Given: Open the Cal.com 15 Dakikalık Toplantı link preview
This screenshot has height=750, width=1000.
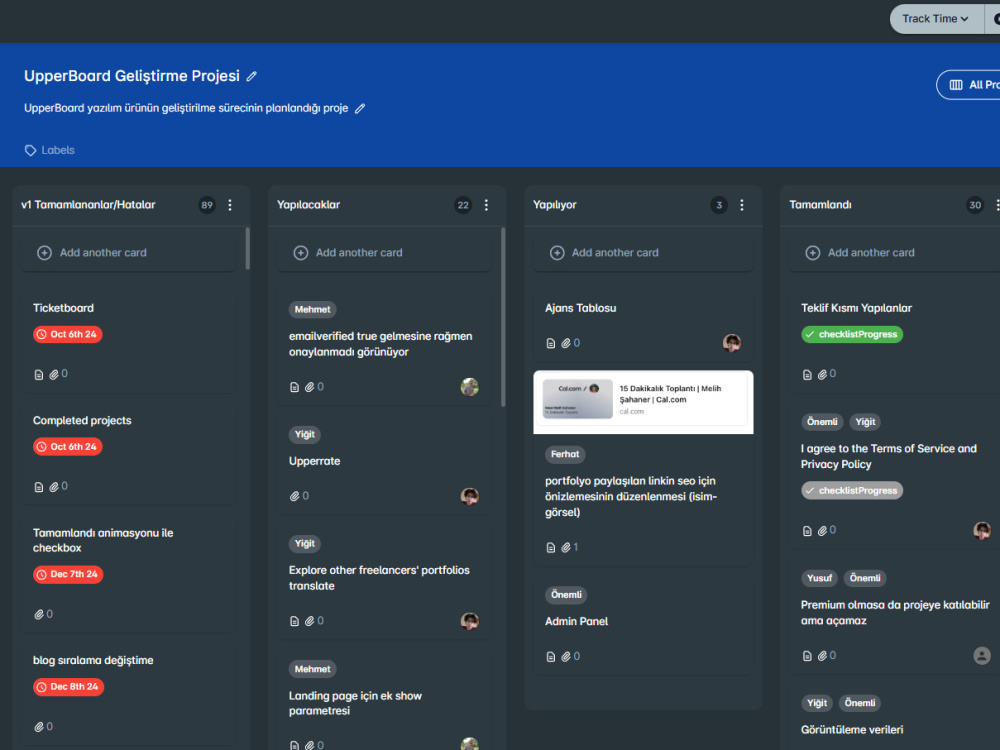Looking at the screenshot, I should 643,402.
